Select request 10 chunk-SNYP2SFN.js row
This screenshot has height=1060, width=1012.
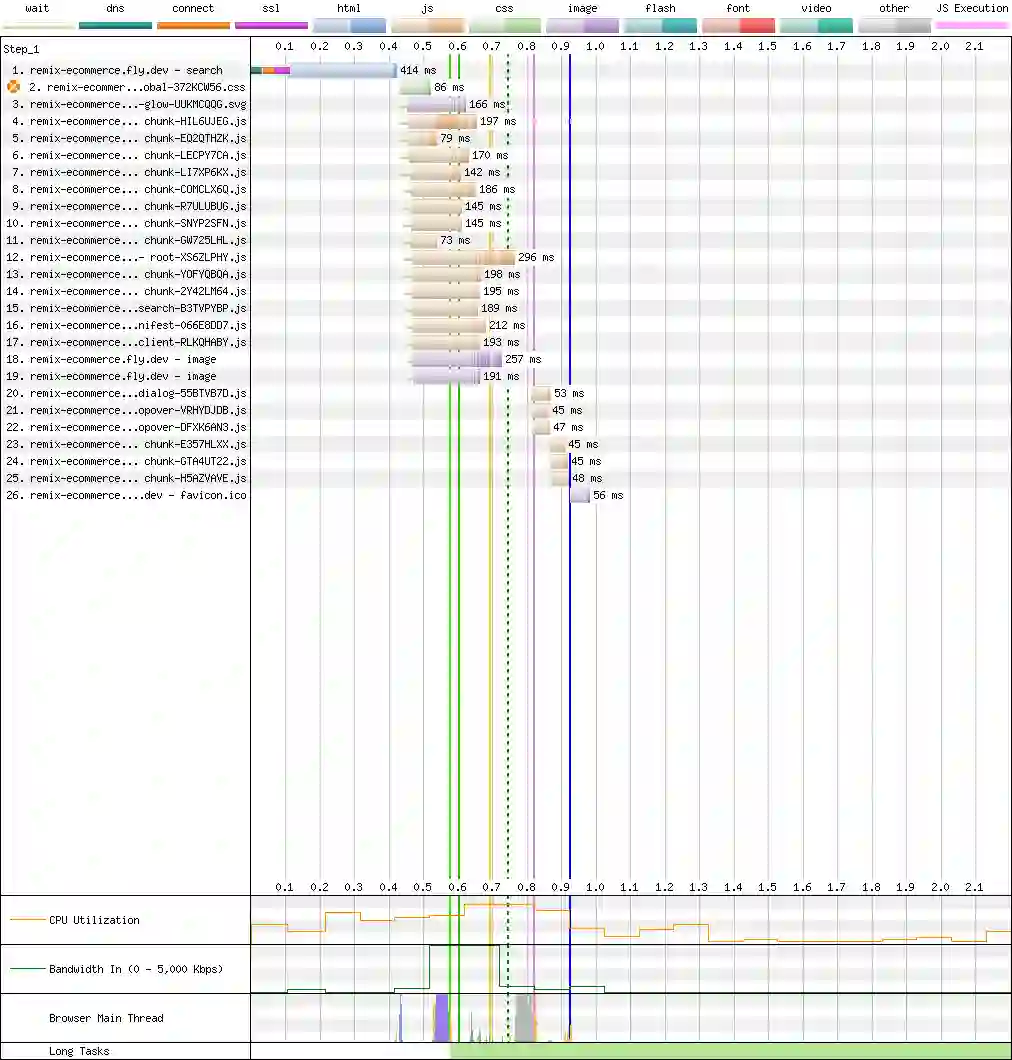pyautogui.click(x=126, y=223)
